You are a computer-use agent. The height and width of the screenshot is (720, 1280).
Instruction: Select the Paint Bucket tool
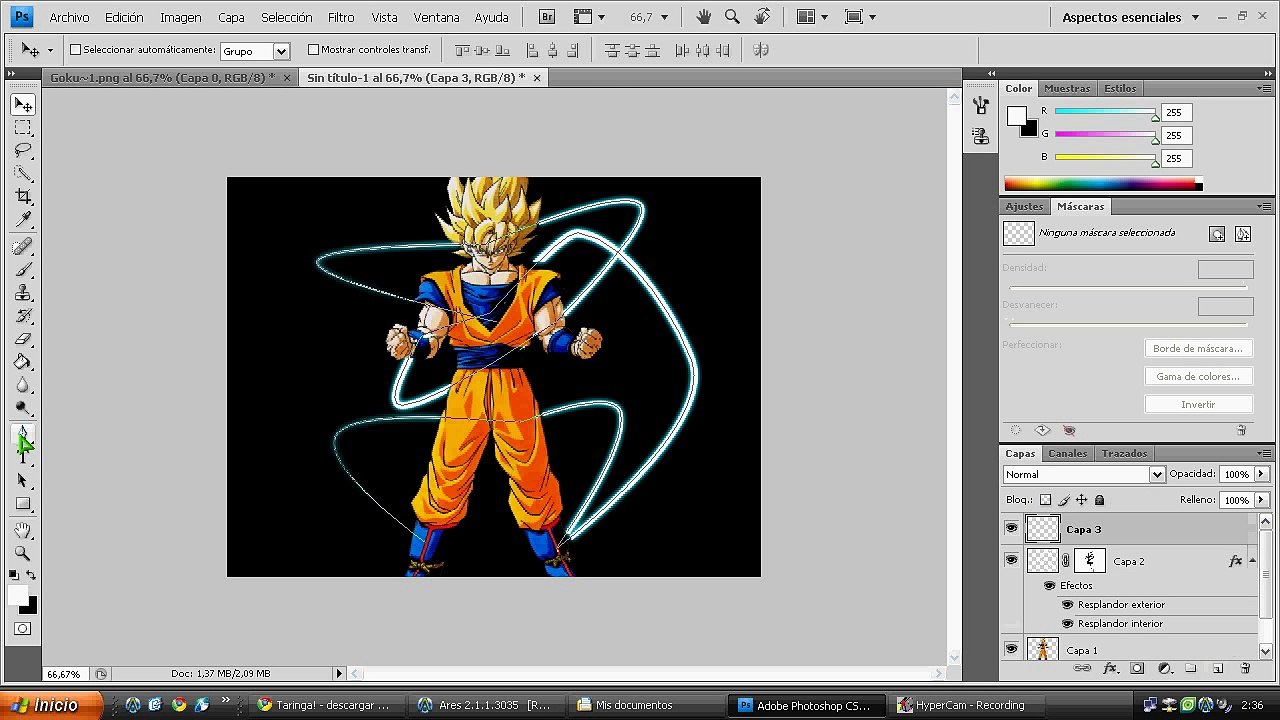click(23, 362)
